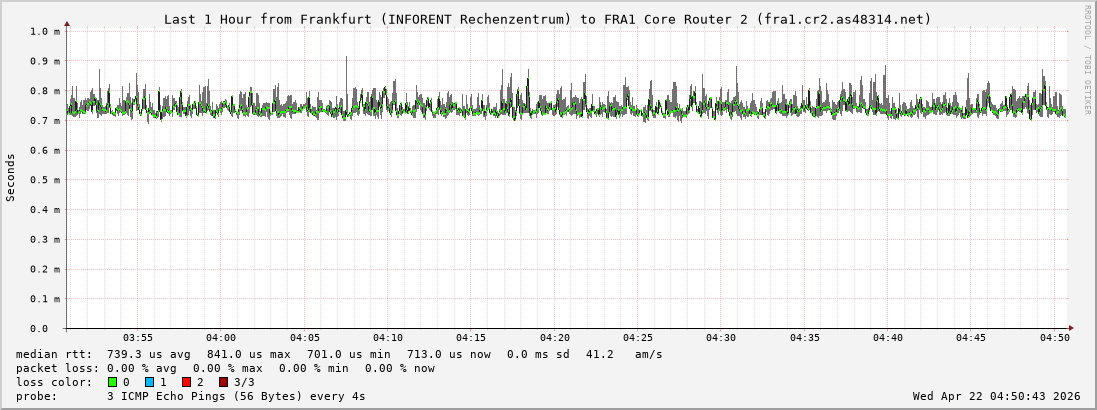Select the 04:00 time marker on x-axis

221,338
